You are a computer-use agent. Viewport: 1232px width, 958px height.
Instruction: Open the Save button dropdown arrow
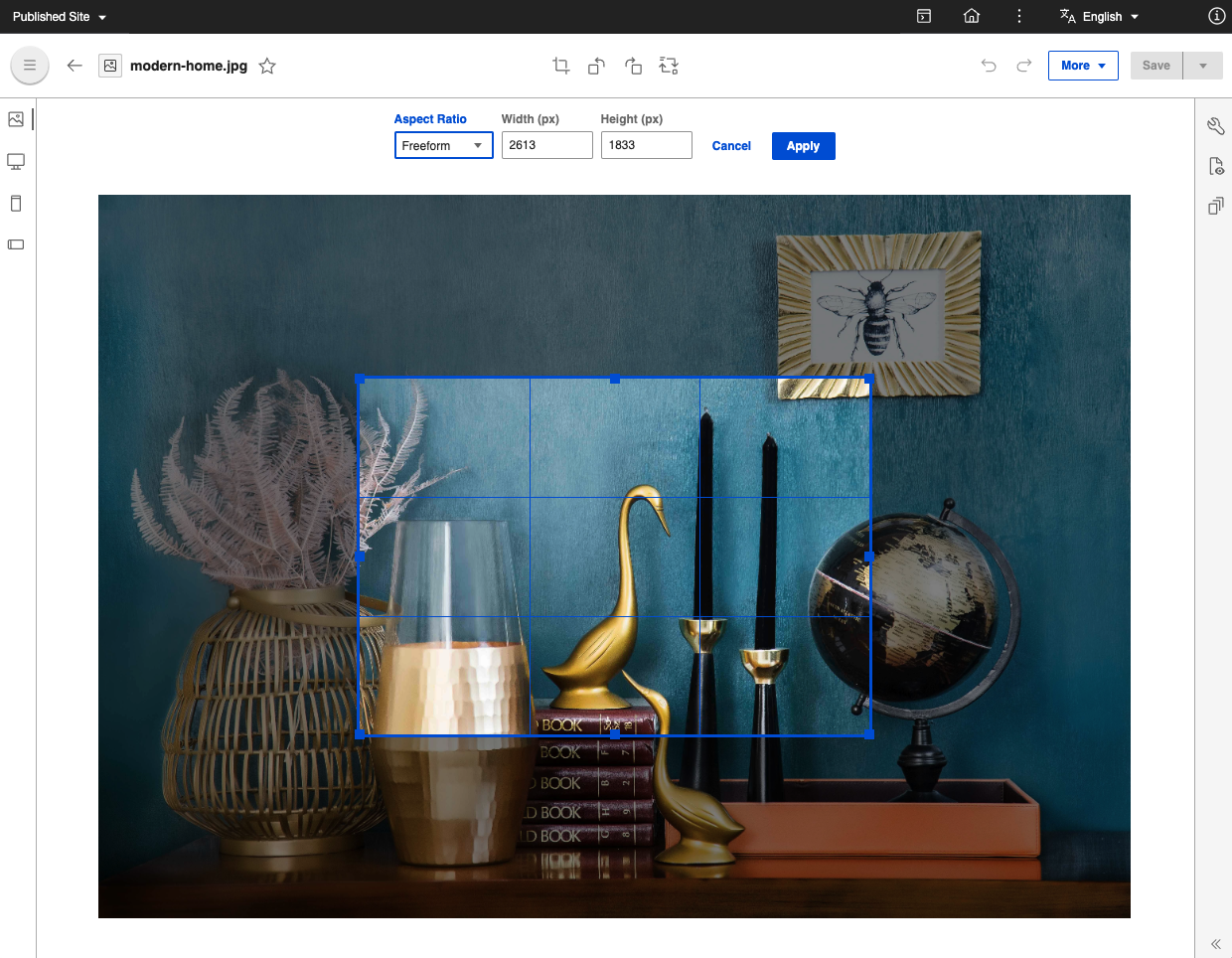(1202, 65)
